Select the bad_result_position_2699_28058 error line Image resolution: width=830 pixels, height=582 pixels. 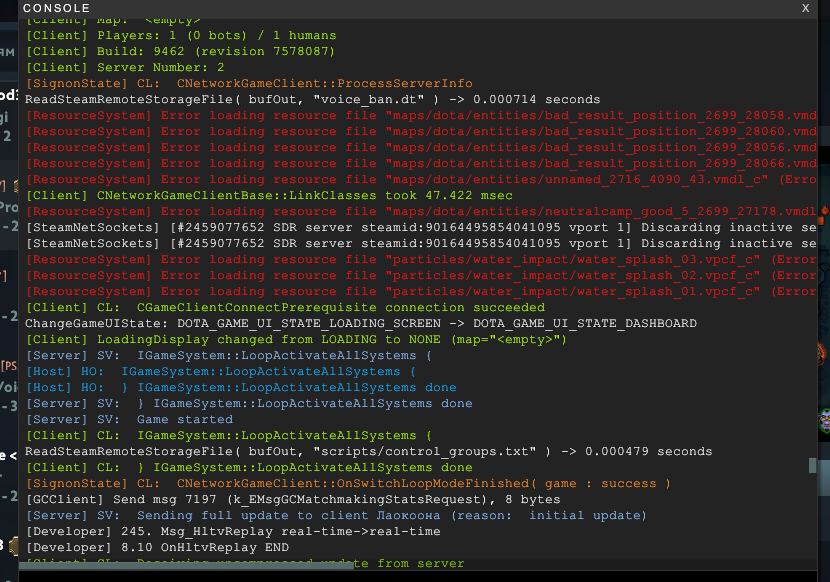pyautogui.click(x=421, y=115)
